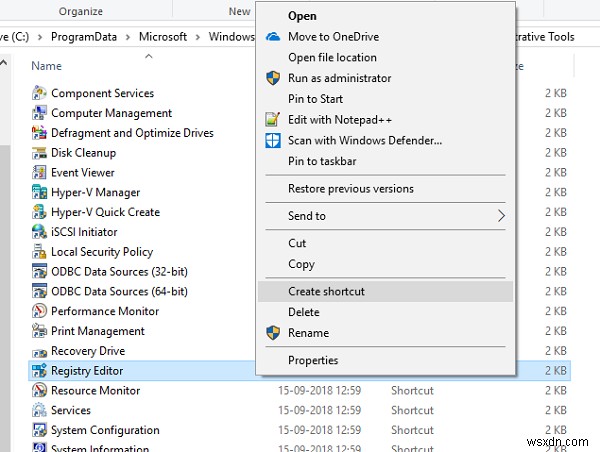Screen dimensions: 600x452
Task: Select the Local Security Policy file name
Action: point(102,252)
